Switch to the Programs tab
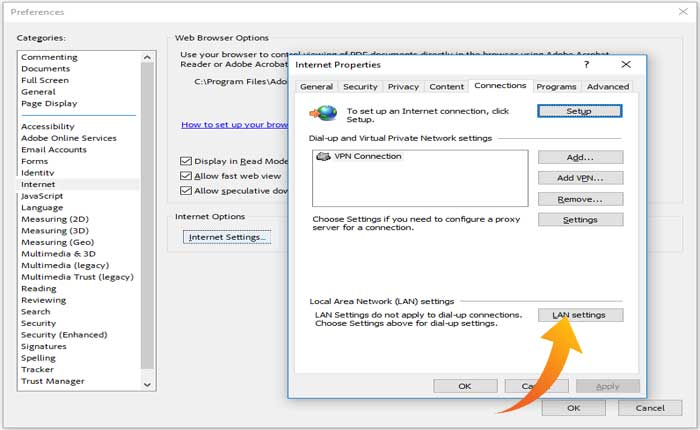Viewport: 700px width, 430px height. coord(556,87)
